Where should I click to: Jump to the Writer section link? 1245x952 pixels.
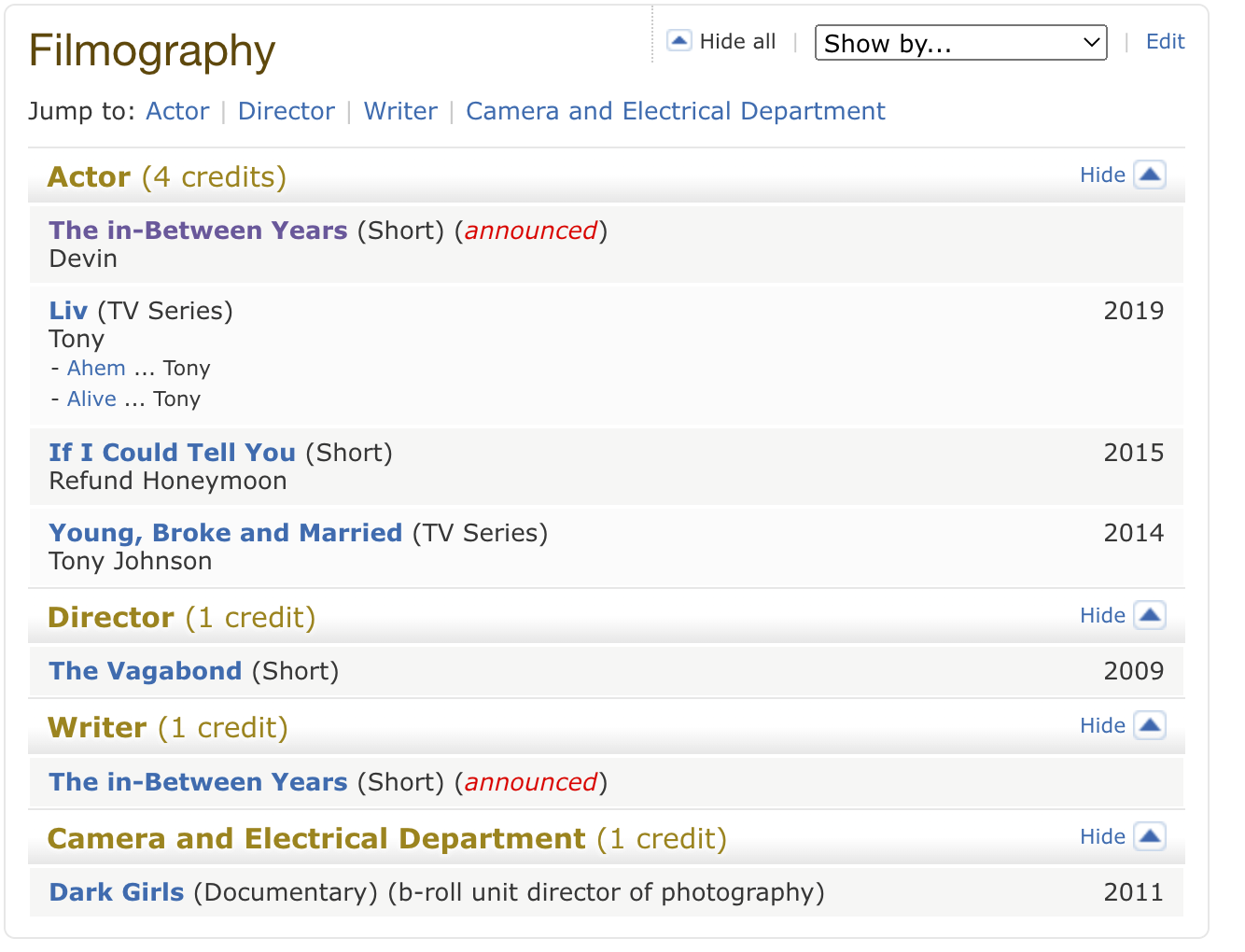pos(400,111)
